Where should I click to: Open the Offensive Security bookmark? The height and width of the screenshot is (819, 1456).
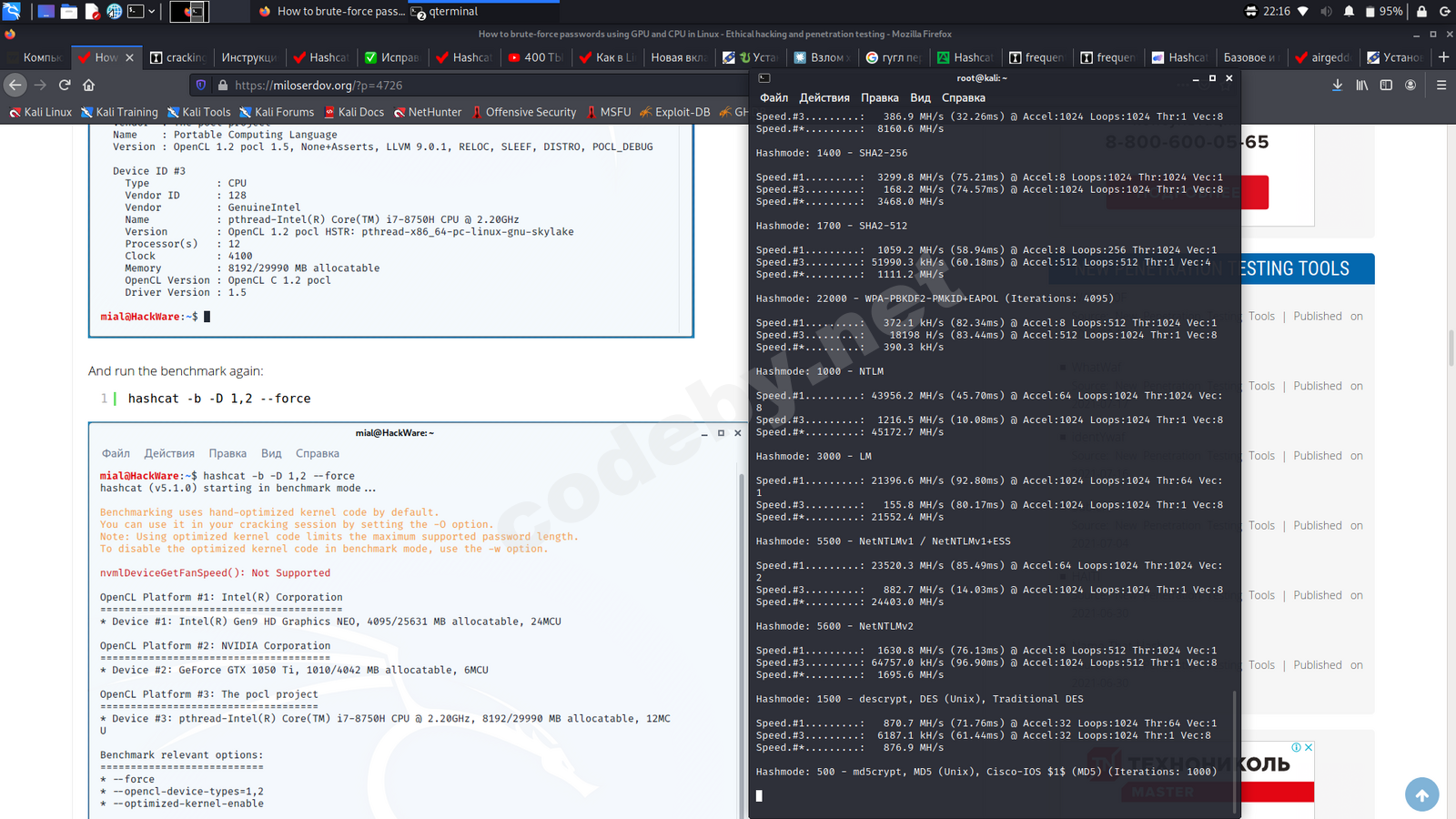pos(524,112)
